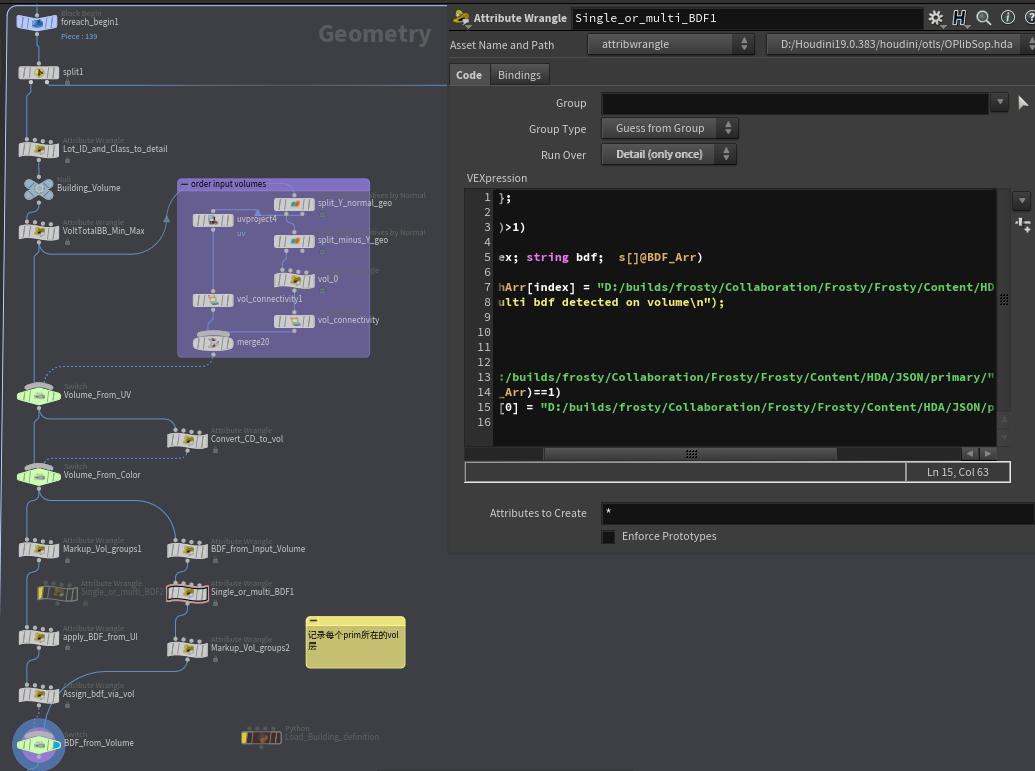Enable the Enforce Prototypes checkbox

click(x=608, y=537)
